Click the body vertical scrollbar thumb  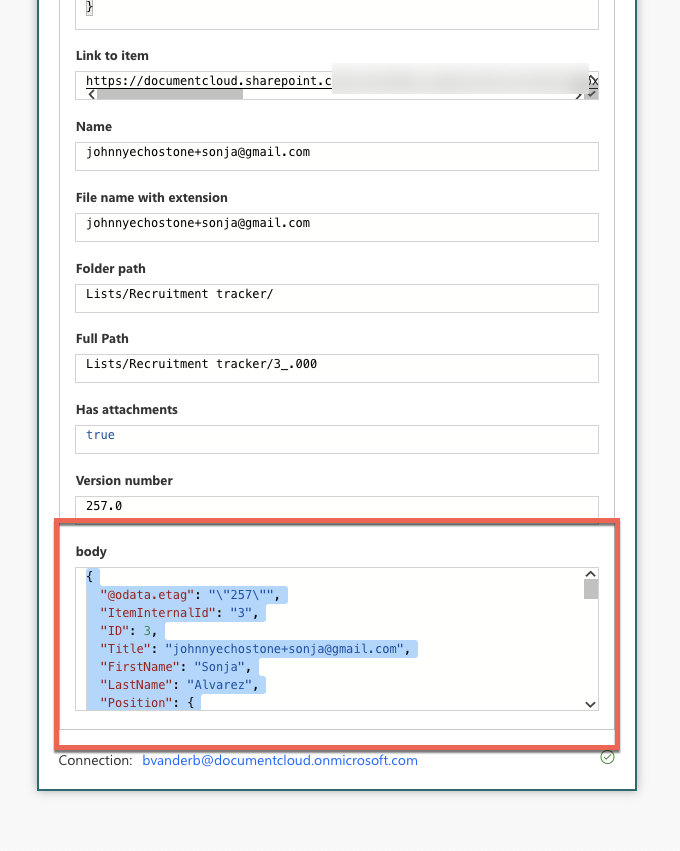[590, 588]
